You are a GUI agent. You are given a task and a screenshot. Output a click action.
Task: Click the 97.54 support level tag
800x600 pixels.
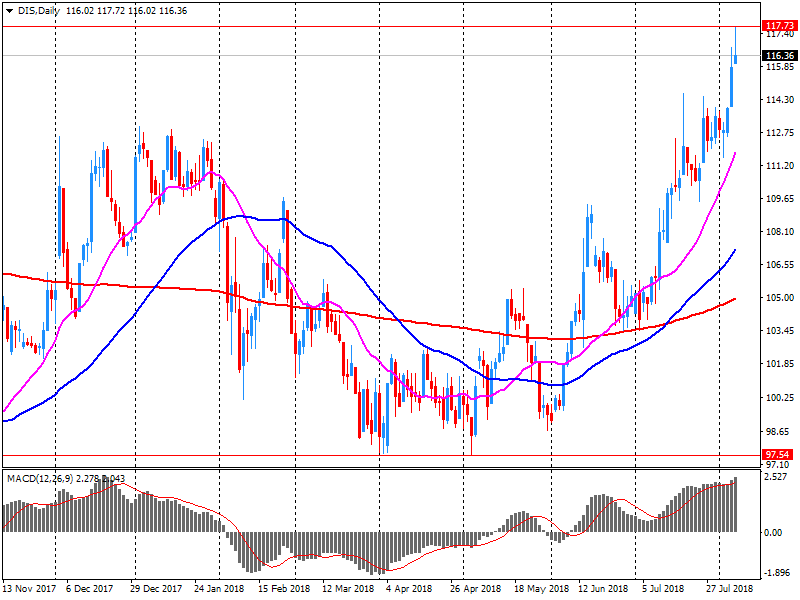pos(777,455)
